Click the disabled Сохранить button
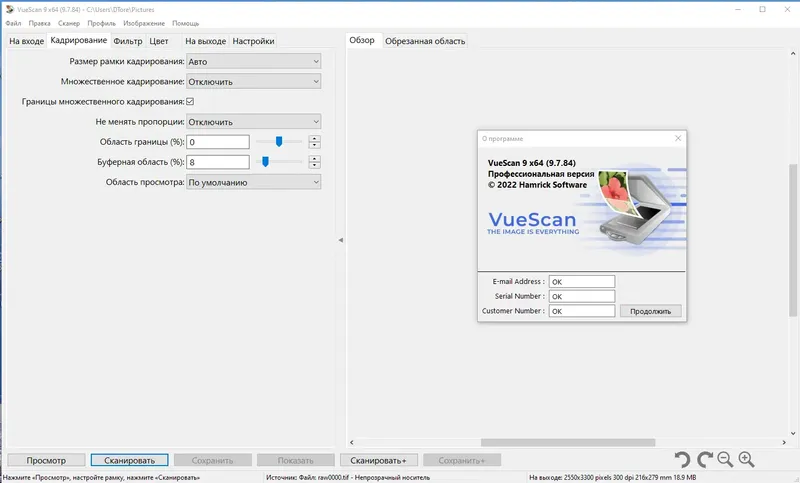The width and height of the screenshot is (800, 483). point(212,460)
